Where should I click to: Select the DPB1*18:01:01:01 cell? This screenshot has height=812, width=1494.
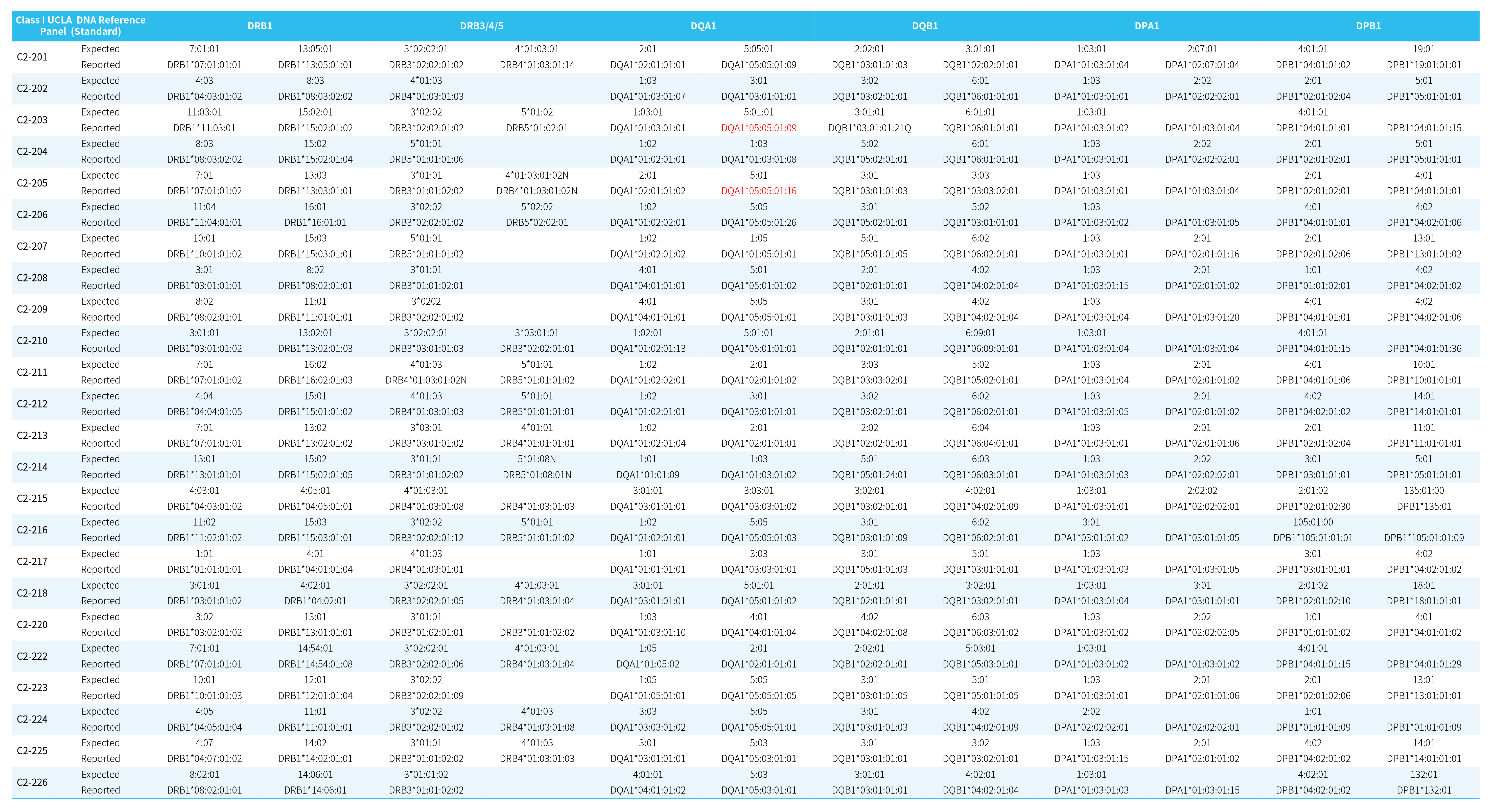tap(1424, 602)
